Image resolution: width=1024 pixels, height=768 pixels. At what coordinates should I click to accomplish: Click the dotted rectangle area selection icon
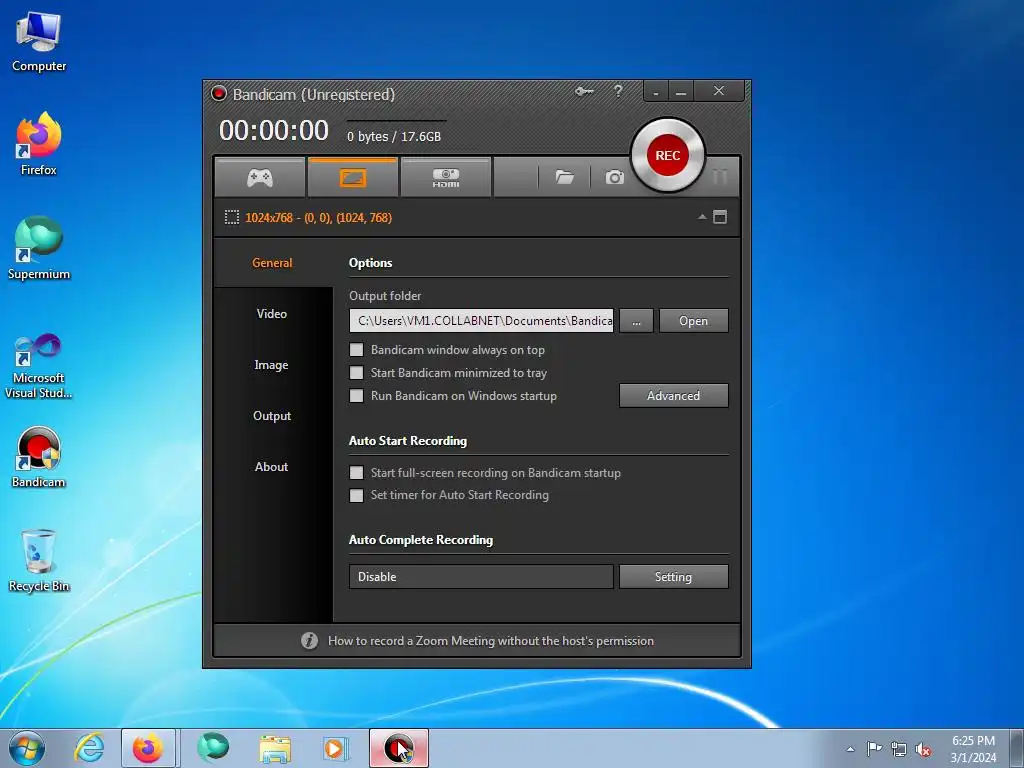point(232,217)
